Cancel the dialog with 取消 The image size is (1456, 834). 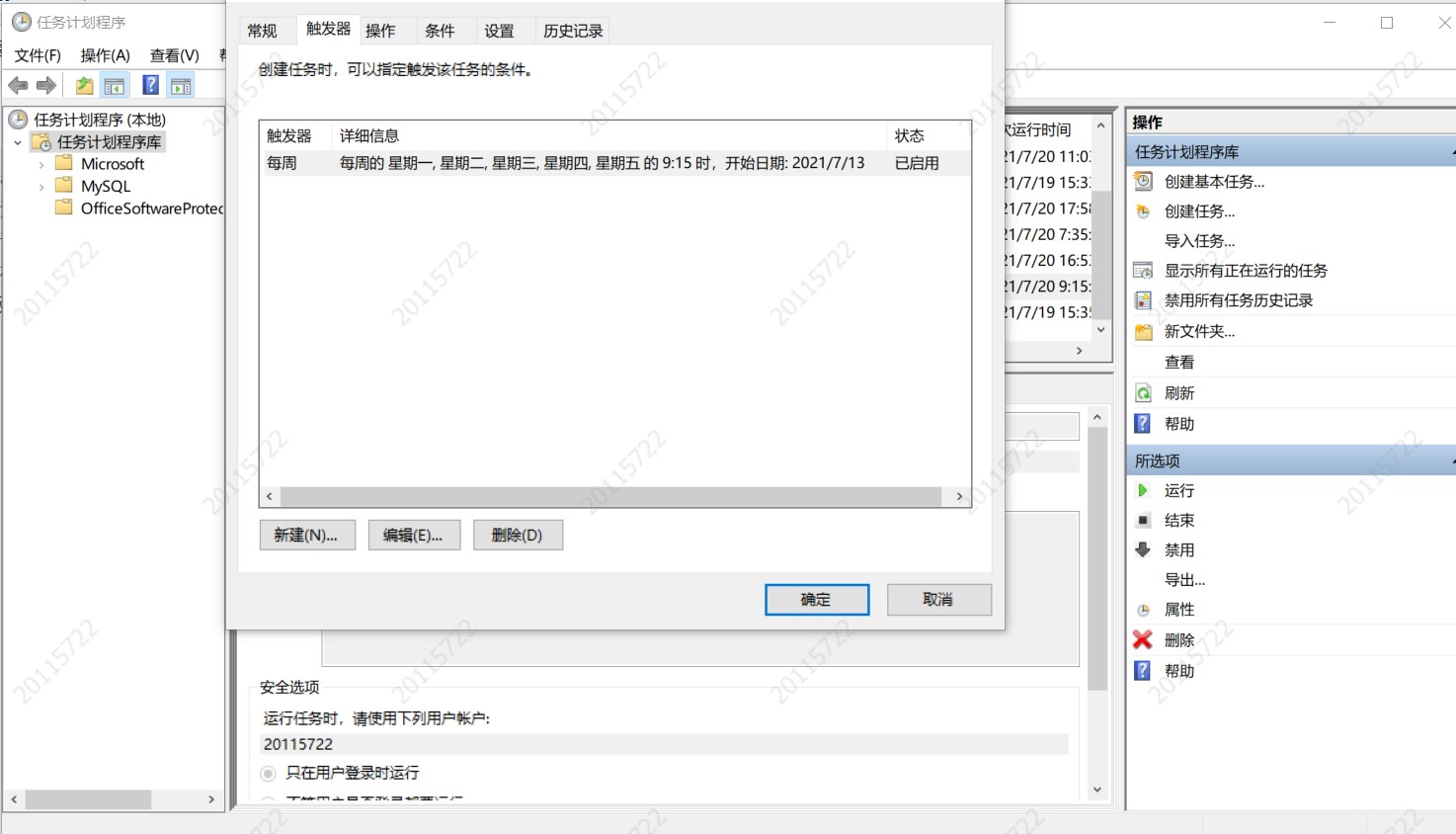(x=938, y=599)
